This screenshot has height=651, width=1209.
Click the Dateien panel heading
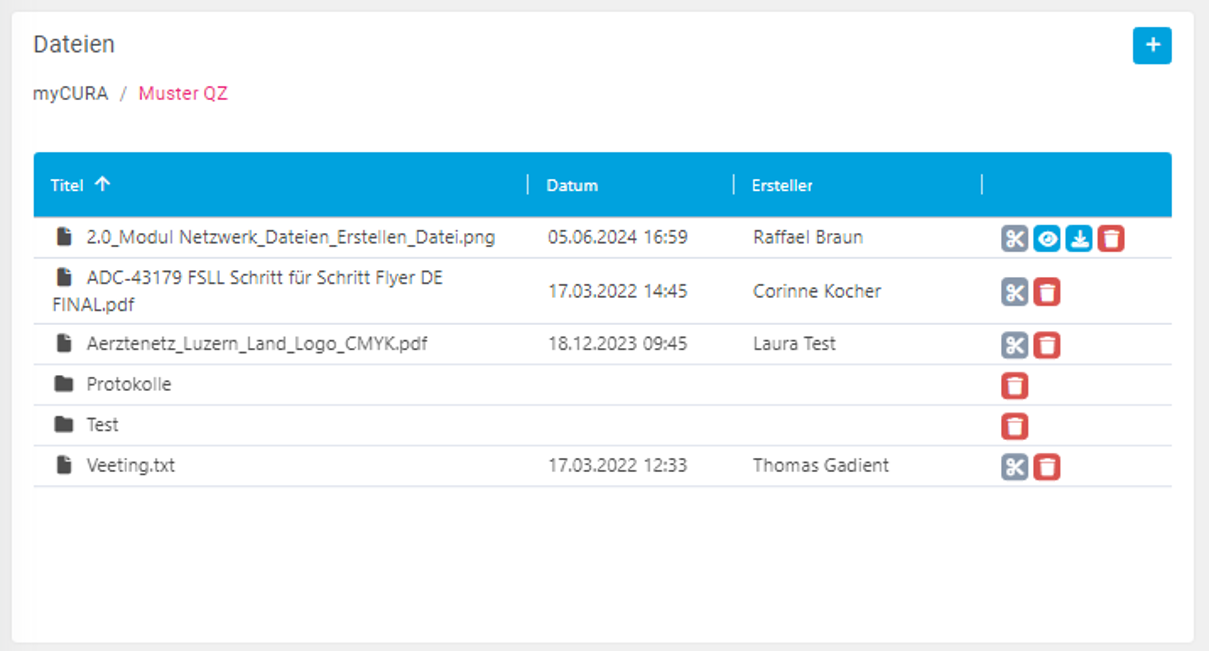74,45
